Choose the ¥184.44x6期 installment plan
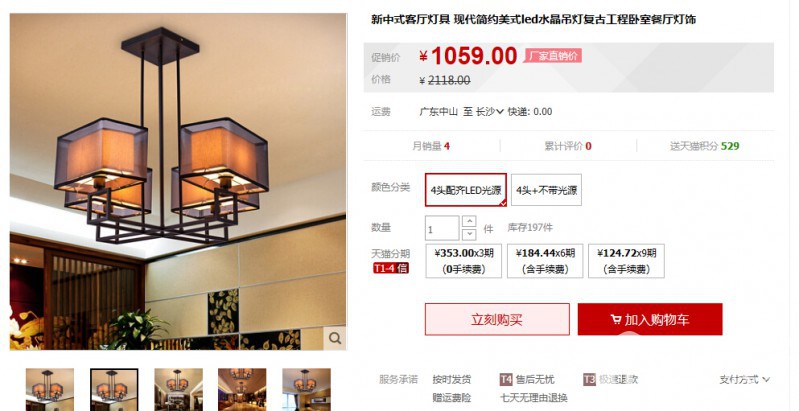Viewport: 799px width, 411px height. click(x=545, y=261)
